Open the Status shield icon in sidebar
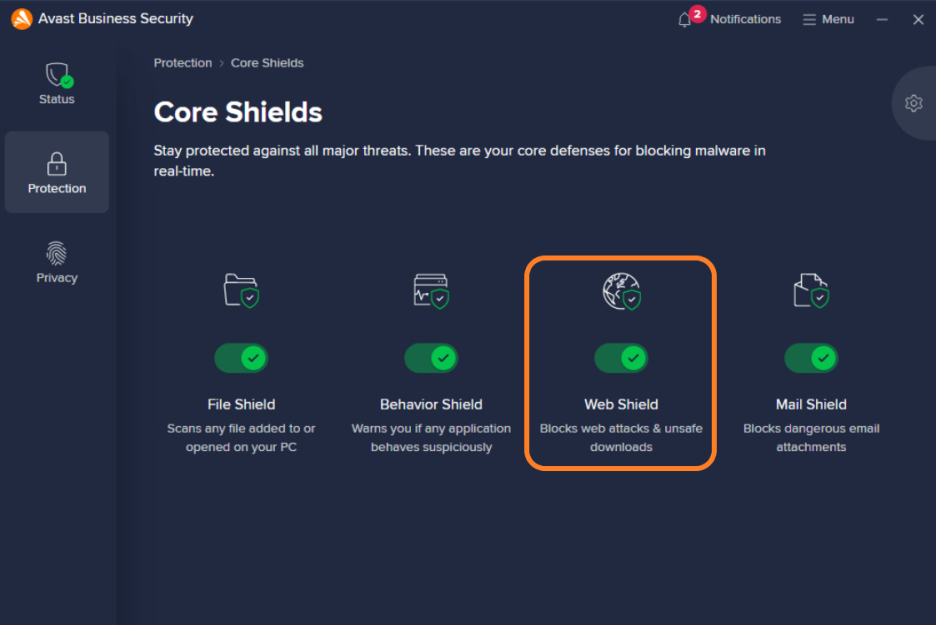The width and height of the screenshot is (936, 625). 58,75
